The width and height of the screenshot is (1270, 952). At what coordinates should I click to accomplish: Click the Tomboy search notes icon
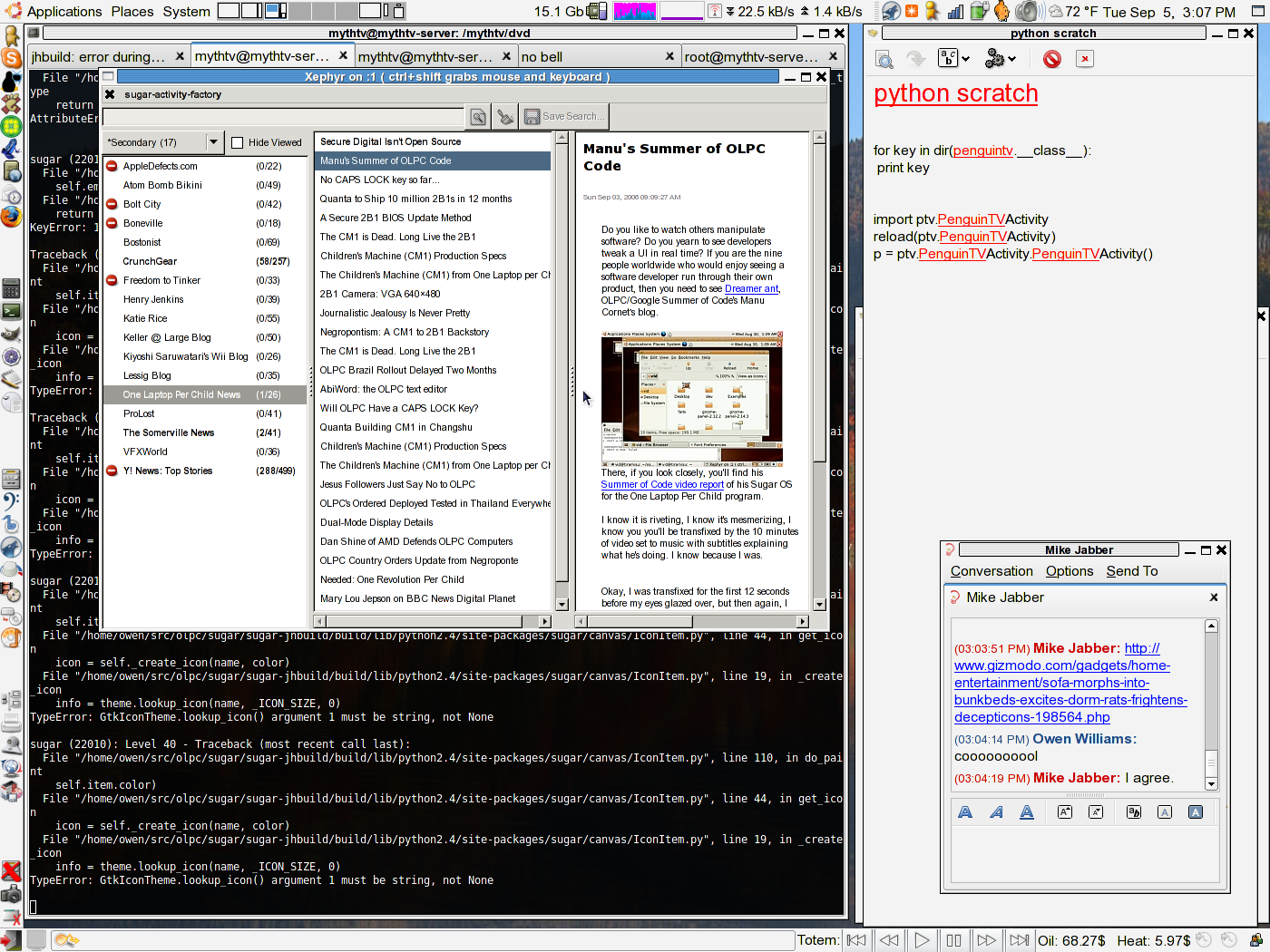pyautogui.click(x=884, y=59)
